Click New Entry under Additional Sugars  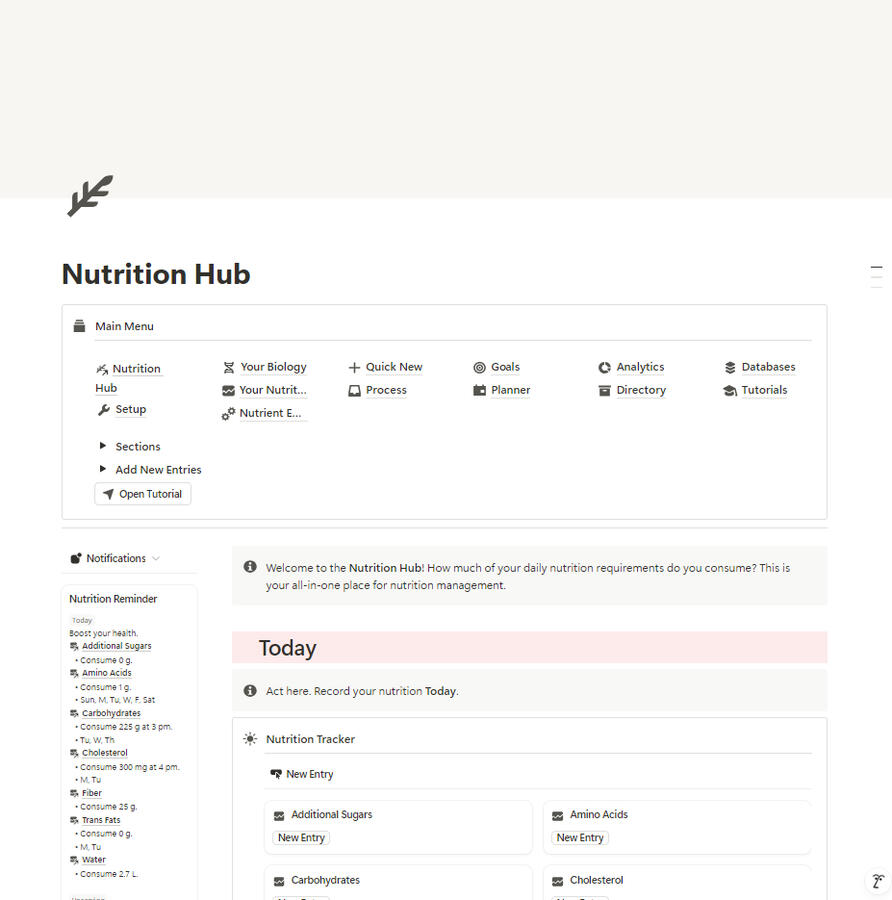tap(301, 838)
